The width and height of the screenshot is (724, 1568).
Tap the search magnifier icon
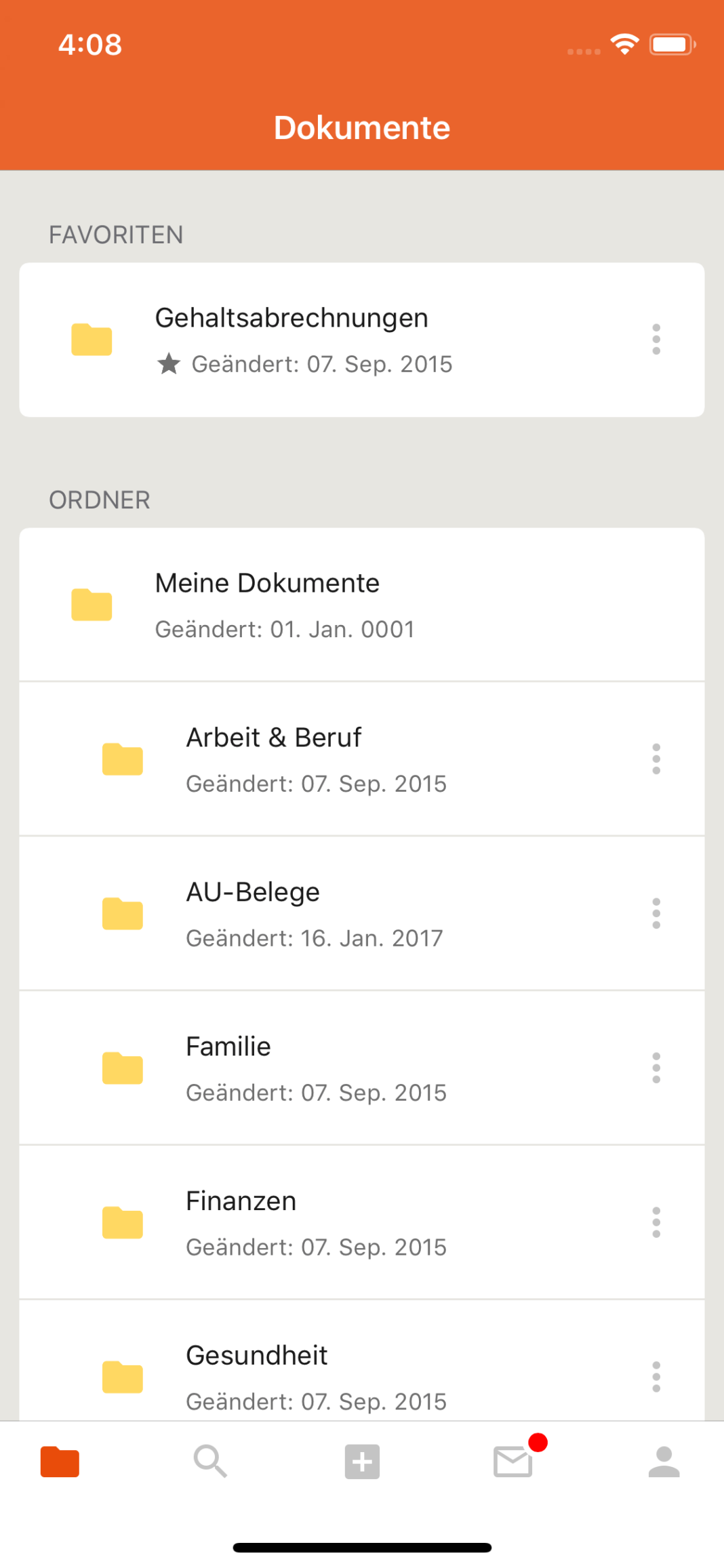210,1462
